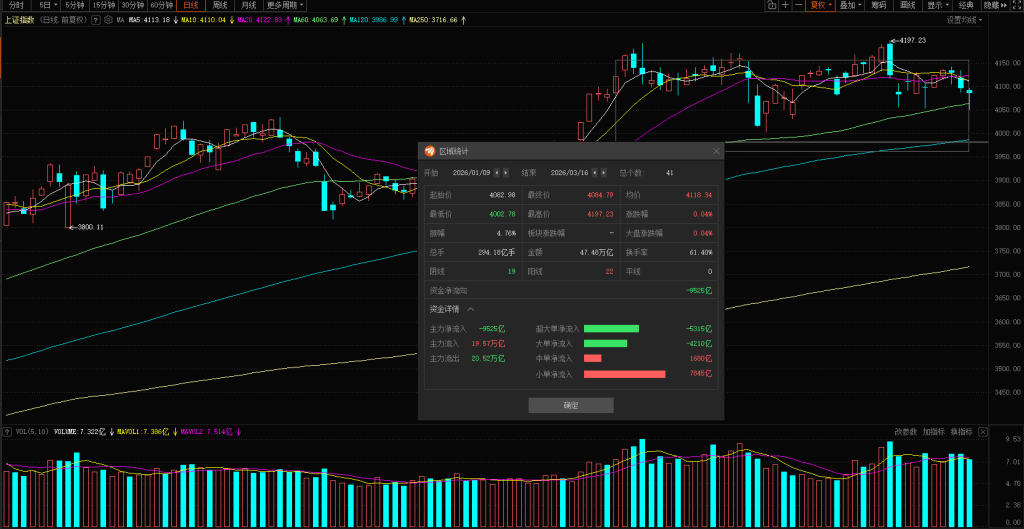
Task: Zoom out the chart with the minus icon
Action: [x=799, y=5]
